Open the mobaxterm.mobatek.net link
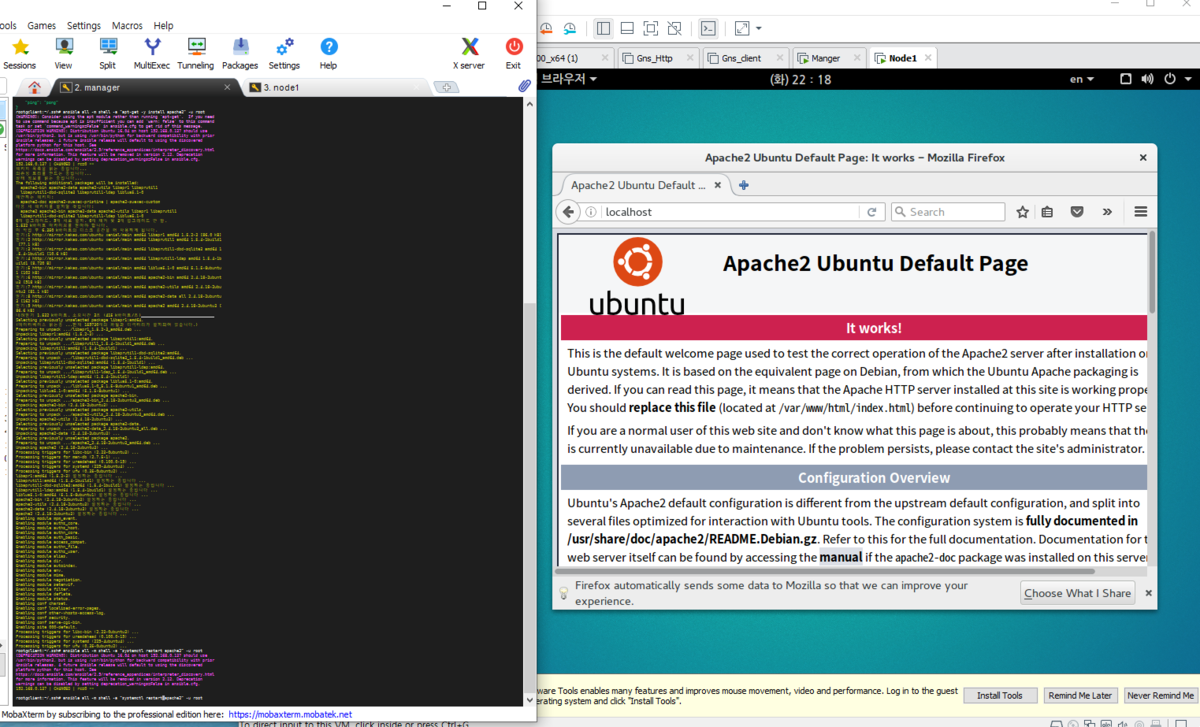This screenshot has height=727, width=1200. pos(290,714)
